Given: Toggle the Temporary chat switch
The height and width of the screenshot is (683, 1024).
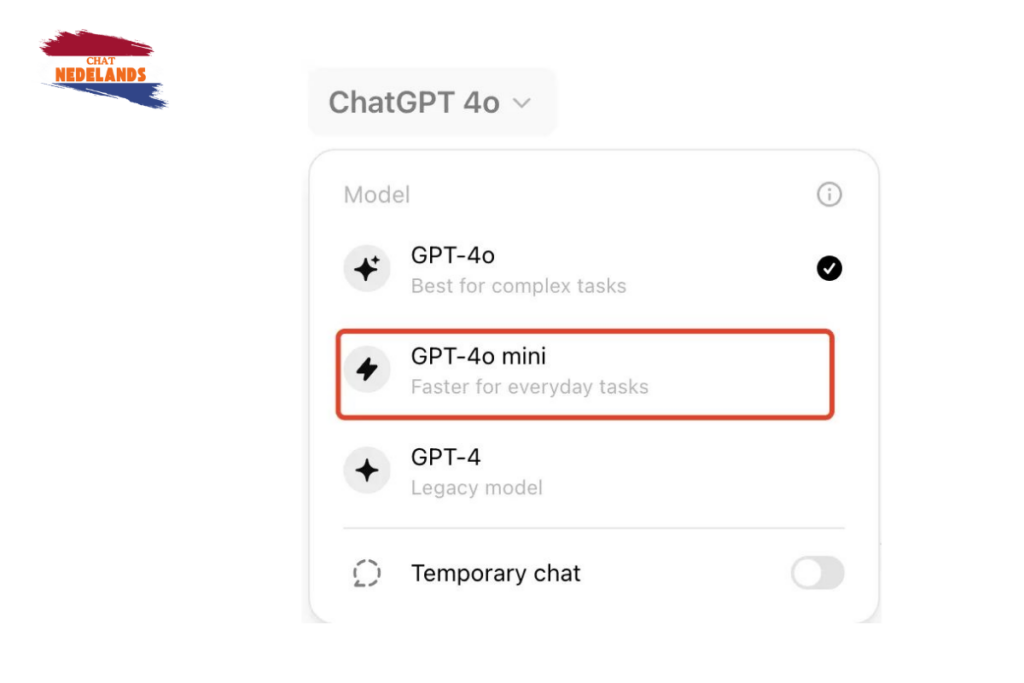Looking at the screenshot, I should click(x=817, y=573).
